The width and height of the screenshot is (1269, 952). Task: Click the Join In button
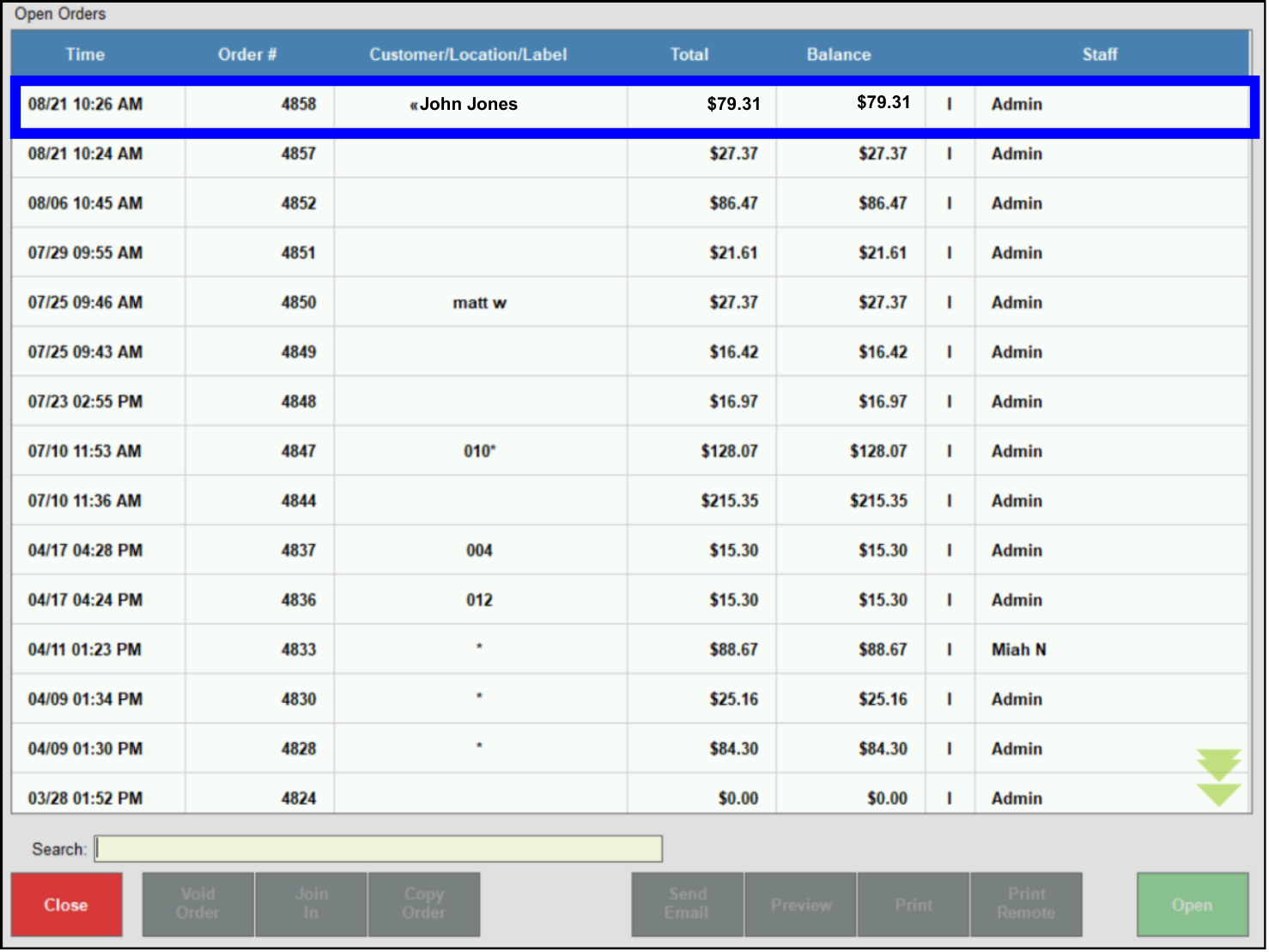311,905
